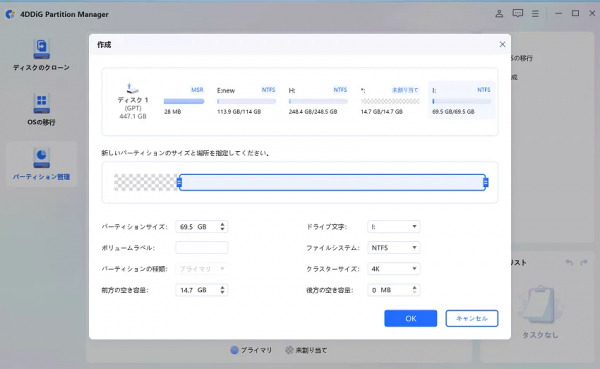Click the user account icon in title bar
Image resolution: width=600 pixels, height=369 pixels.
click(x=499, y=14)
